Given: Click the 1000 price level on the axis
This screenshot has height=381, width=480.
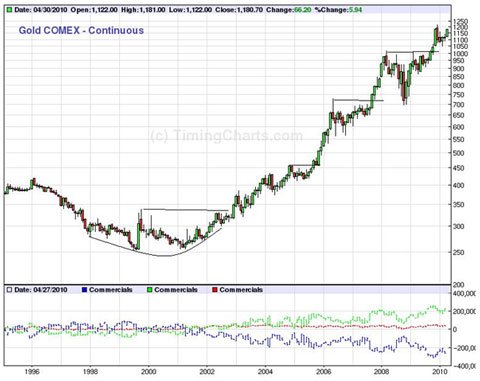Looking at the screenshot, I should 460,54.
